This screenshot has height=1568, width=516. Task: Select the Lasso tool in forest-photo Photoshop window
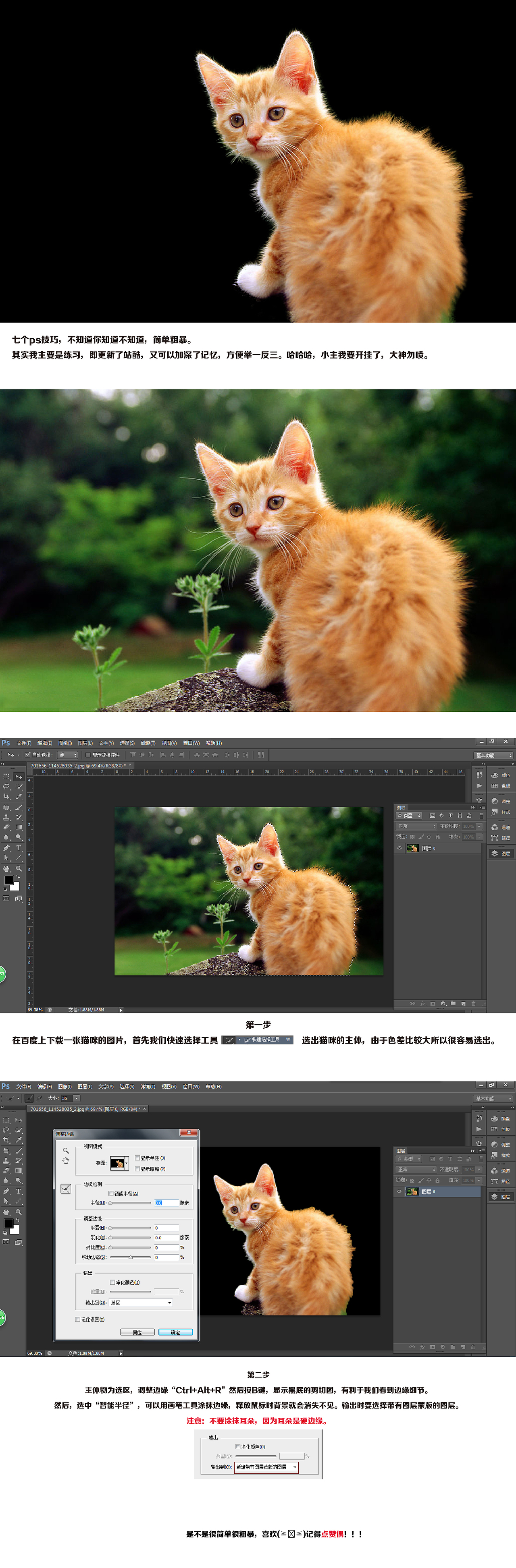[x=7, y=787]
